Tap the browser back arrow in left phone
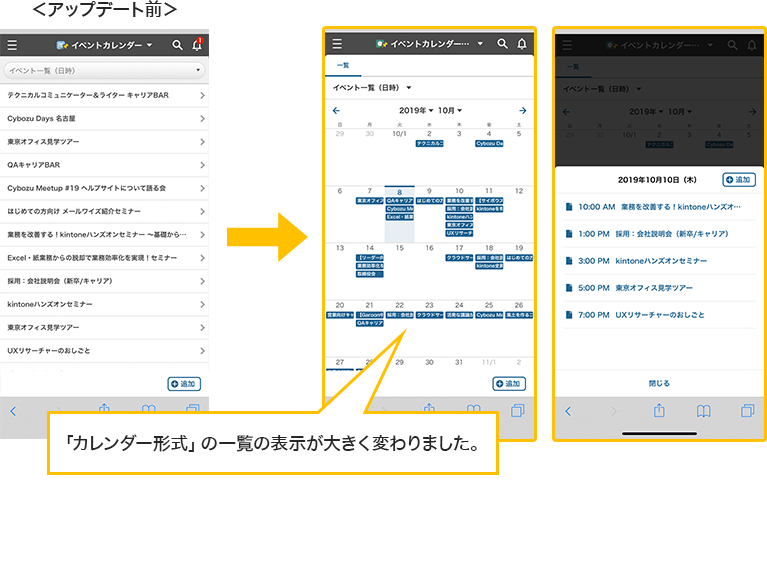The height and width of the screenshot is (577, 767). point(13,411)
